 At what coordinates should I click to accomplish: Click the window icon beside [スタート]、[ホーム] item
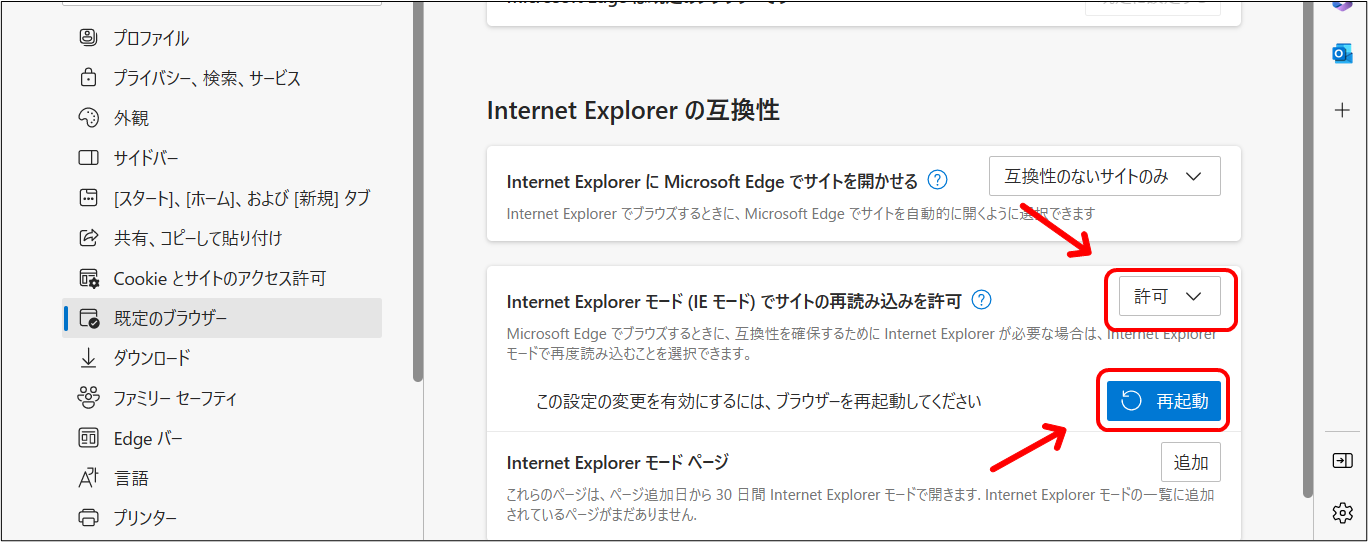click(x=89, y=198)
